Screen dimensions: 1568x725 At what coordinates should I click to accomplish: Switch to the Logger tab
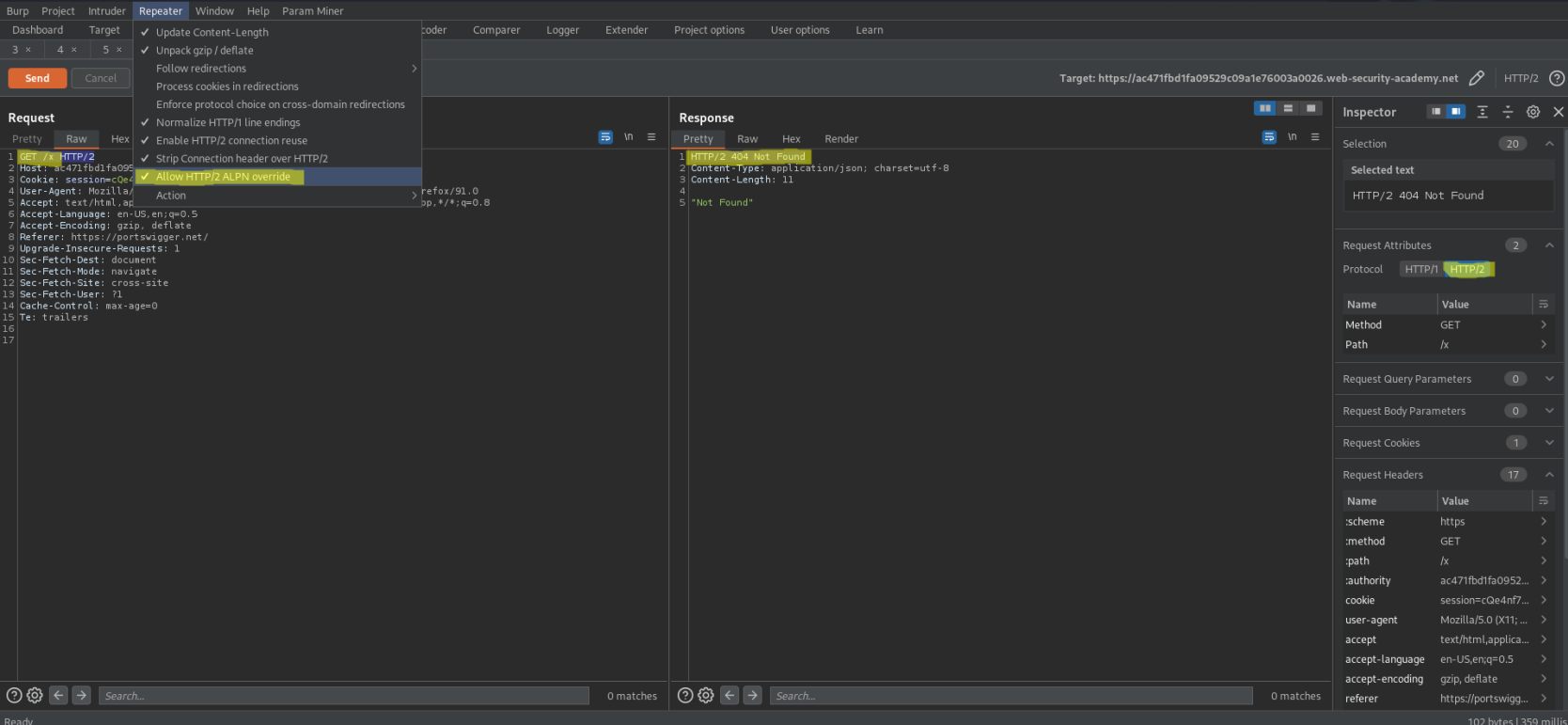562,30
